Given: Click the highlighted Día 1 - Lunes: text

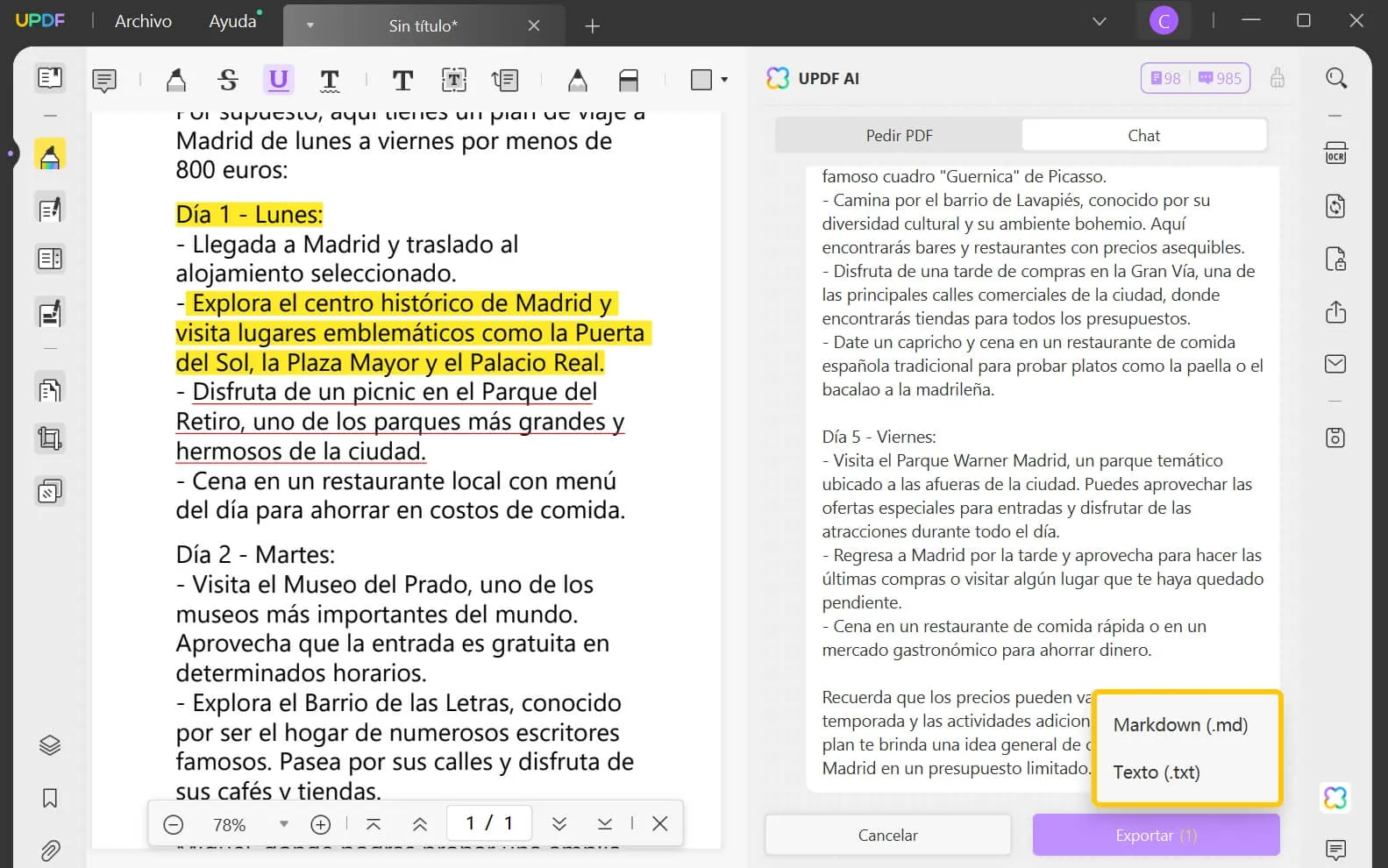Looking at the screenshot, I should (249, 214).
